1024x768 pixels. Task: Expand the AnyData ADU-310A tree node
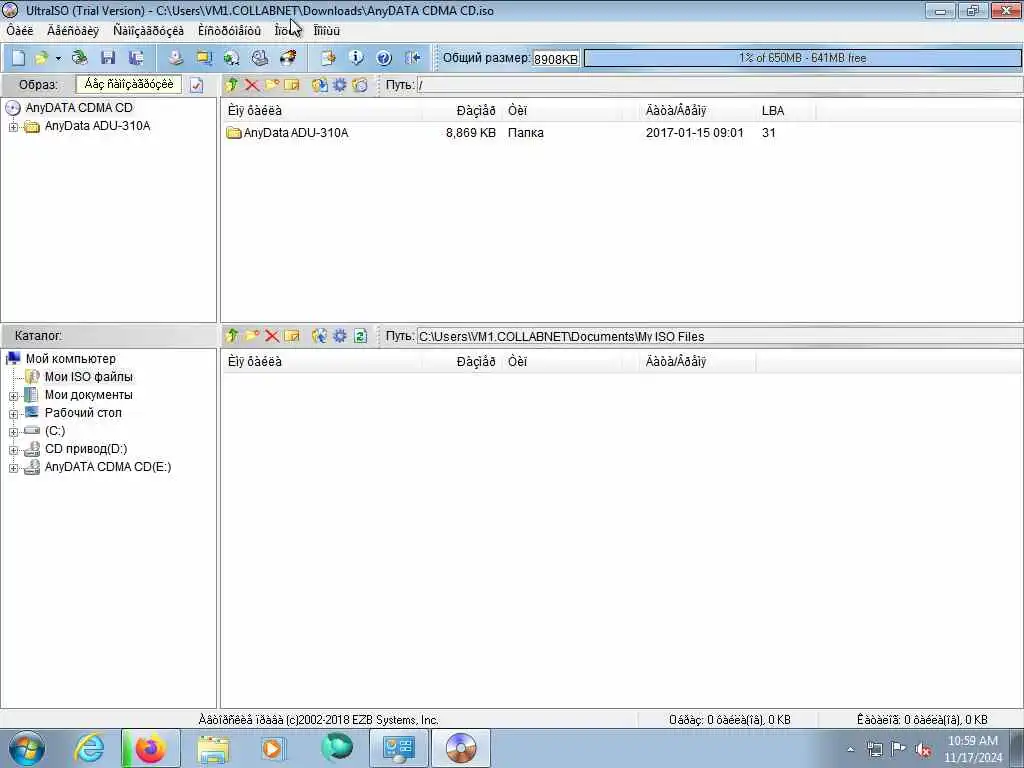[13, 127]
